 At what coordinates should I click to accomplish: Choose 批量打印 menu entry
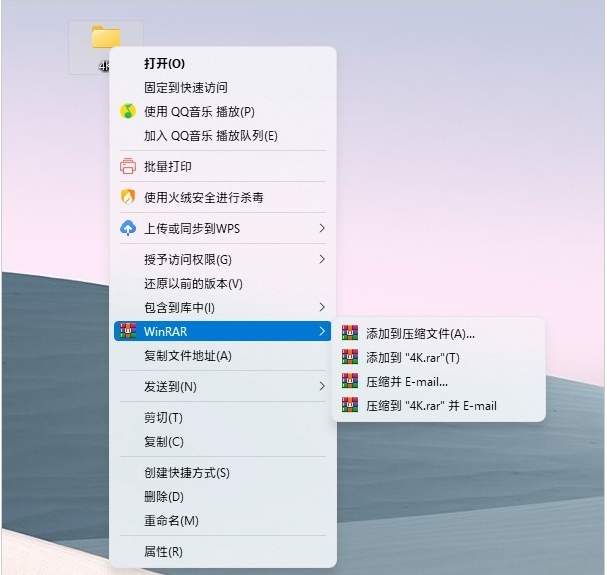click(x=223, y=166)
